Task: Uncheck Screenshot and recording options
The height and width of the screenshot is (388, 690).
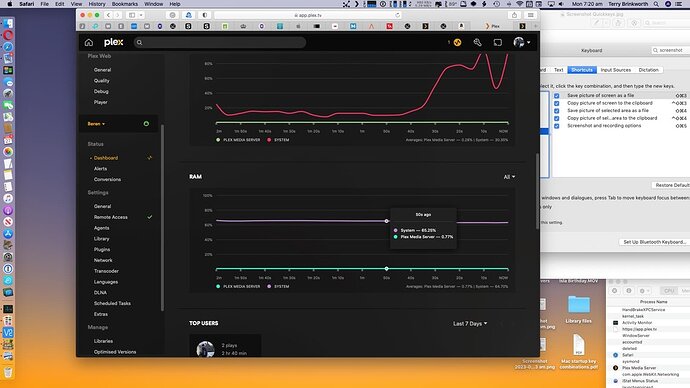Action: [x=557, y=126]
